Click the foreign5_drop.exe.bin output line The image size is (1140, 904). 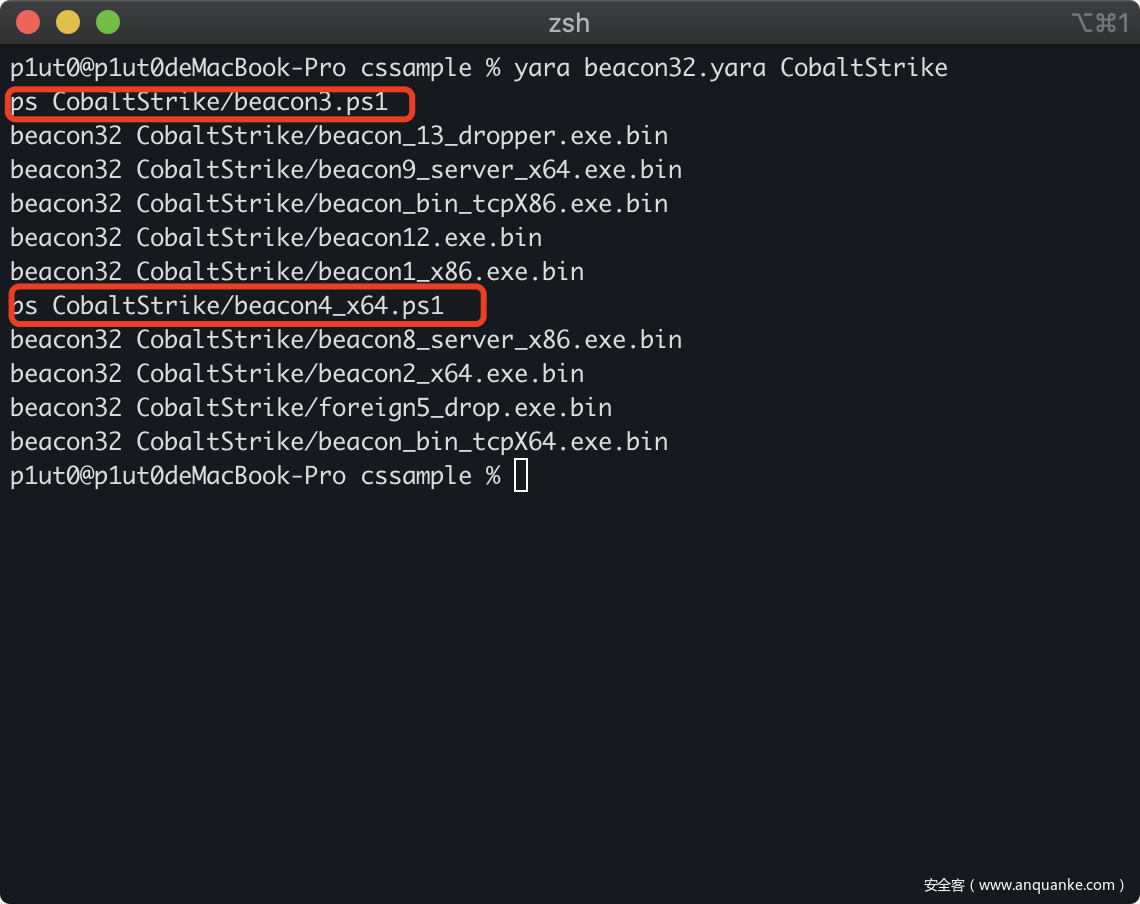coord(311,408)
